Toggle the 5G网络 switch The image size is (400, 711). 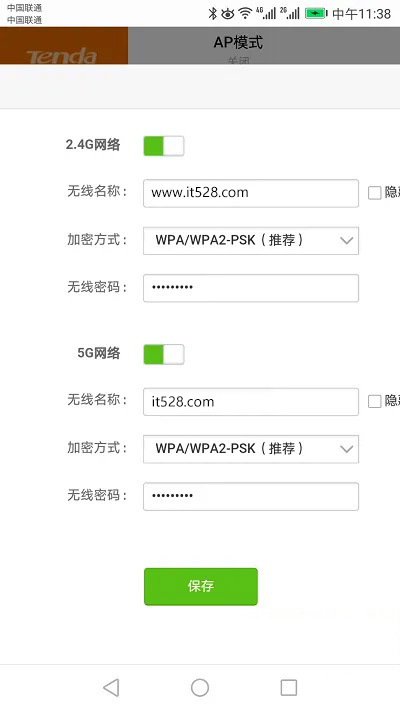coord(164,354)
